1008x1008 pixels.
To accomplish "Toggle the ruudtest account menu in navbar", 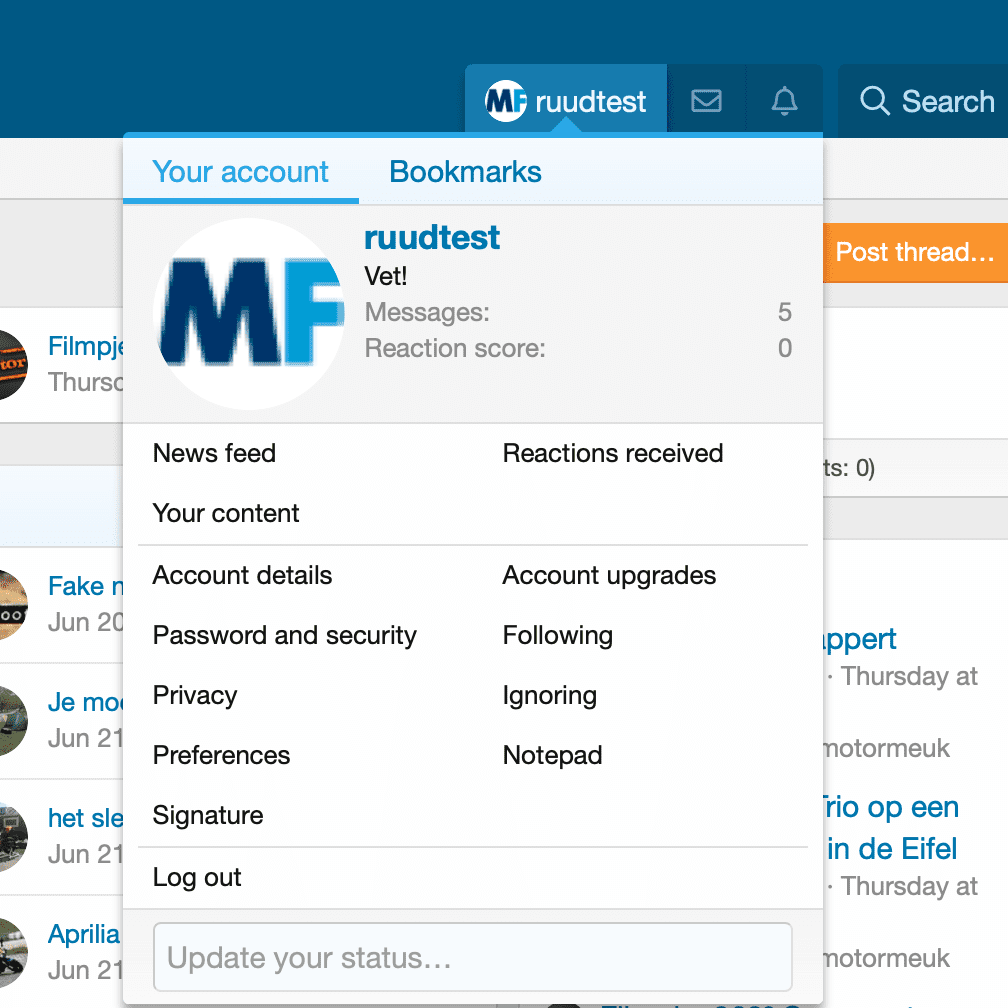I will tap(566, 101).
